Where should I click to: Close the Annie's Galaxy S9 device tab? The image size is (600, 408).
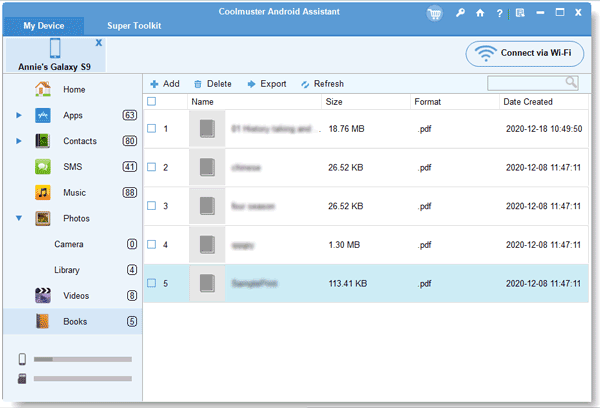coord(99,43)
